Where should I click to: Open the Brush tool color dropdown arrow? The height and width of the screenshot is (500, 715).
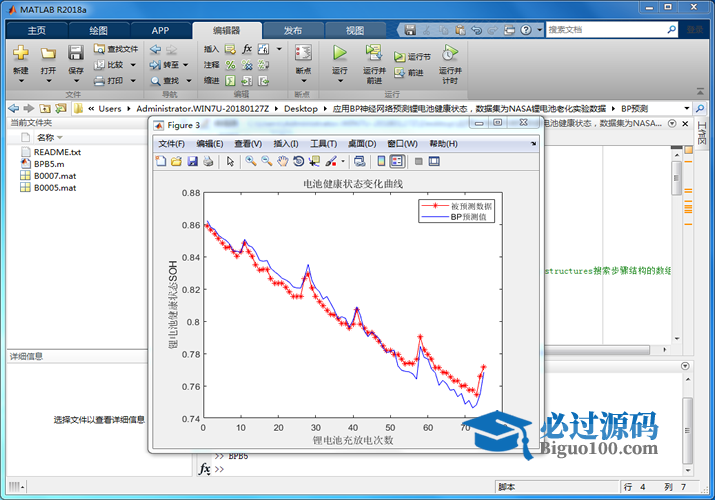coord(342,161)
